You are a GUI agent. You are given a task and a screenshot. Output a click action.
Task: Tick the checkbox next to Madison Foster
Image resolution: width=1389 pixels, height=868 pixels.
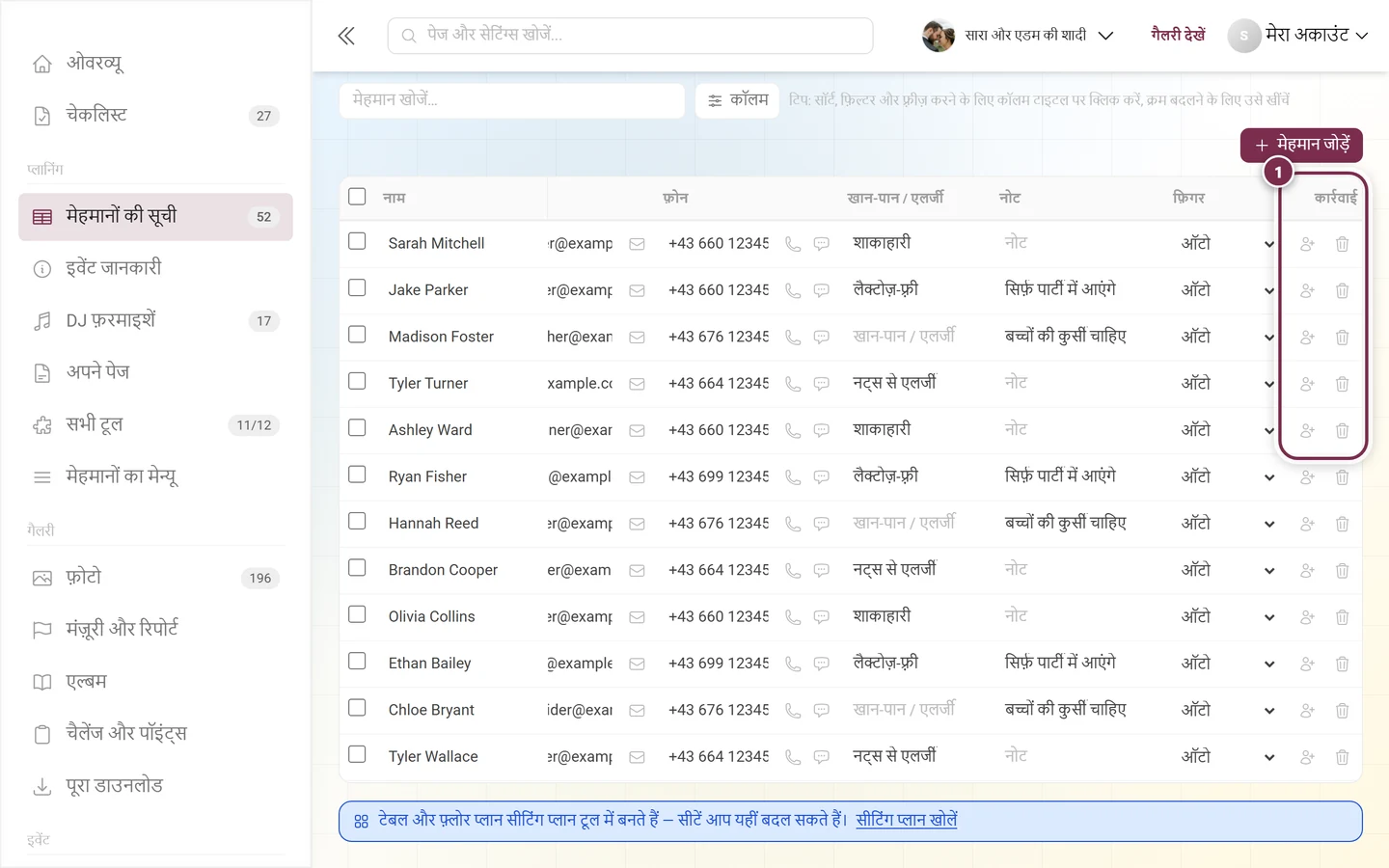pos(357,335)
